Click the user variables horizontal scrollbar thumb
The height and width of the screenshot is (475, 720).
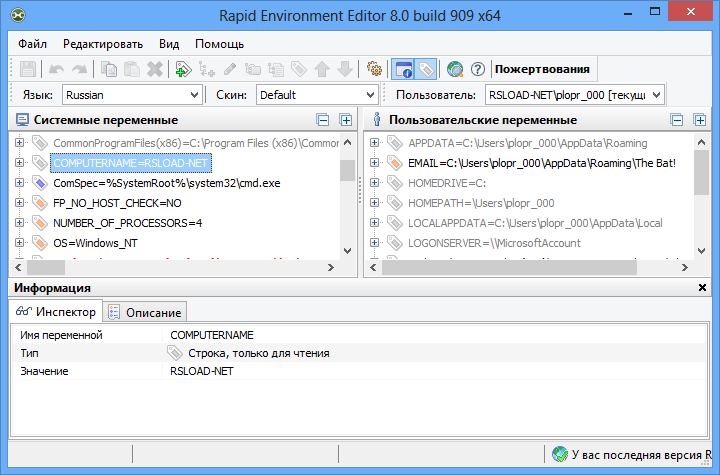click(x=509, y=267)
